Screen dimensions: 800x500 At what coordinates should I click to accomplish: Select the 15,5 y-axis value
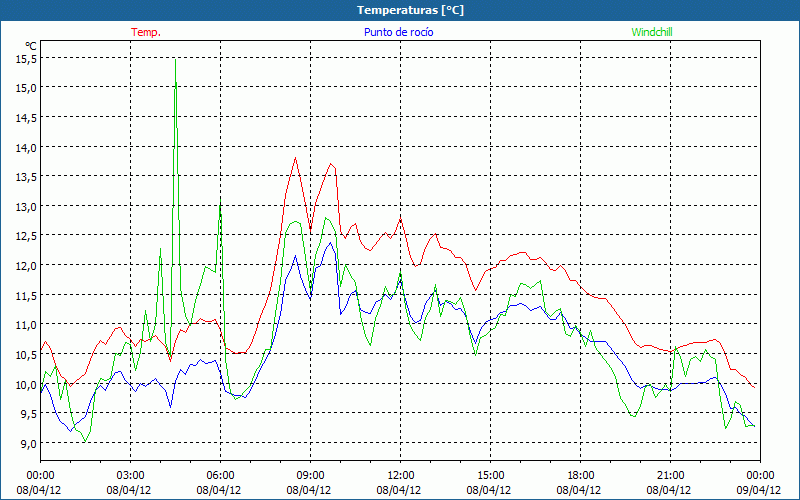(27, 59)
